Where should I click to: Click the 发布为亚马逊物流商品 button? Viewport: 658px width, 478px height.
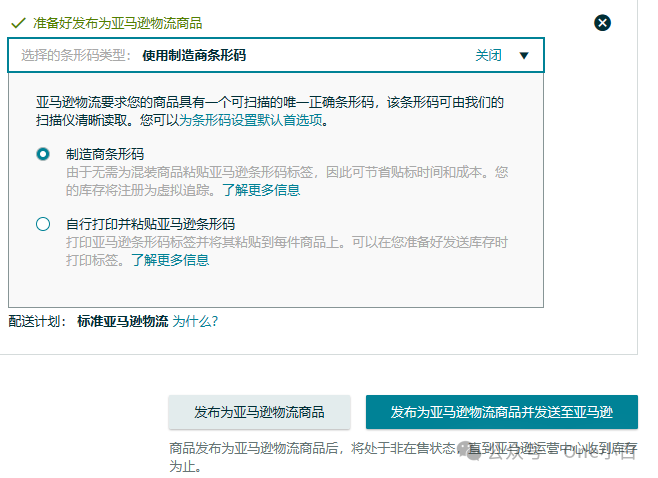coord(259,412)
